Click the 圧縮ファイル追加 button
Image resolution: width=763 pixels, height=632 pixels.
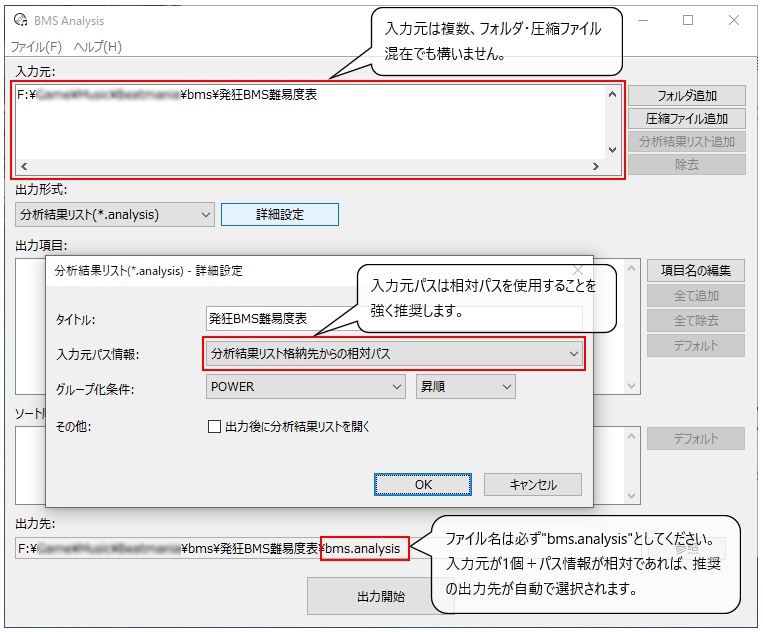click(687, 118)
